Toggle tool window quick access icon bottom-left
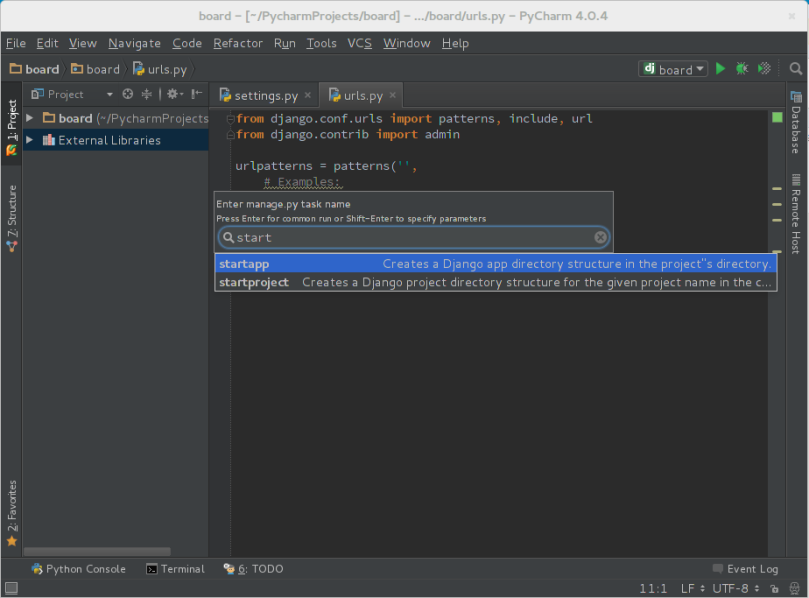809x598 pixels. (x=11, y=588)
